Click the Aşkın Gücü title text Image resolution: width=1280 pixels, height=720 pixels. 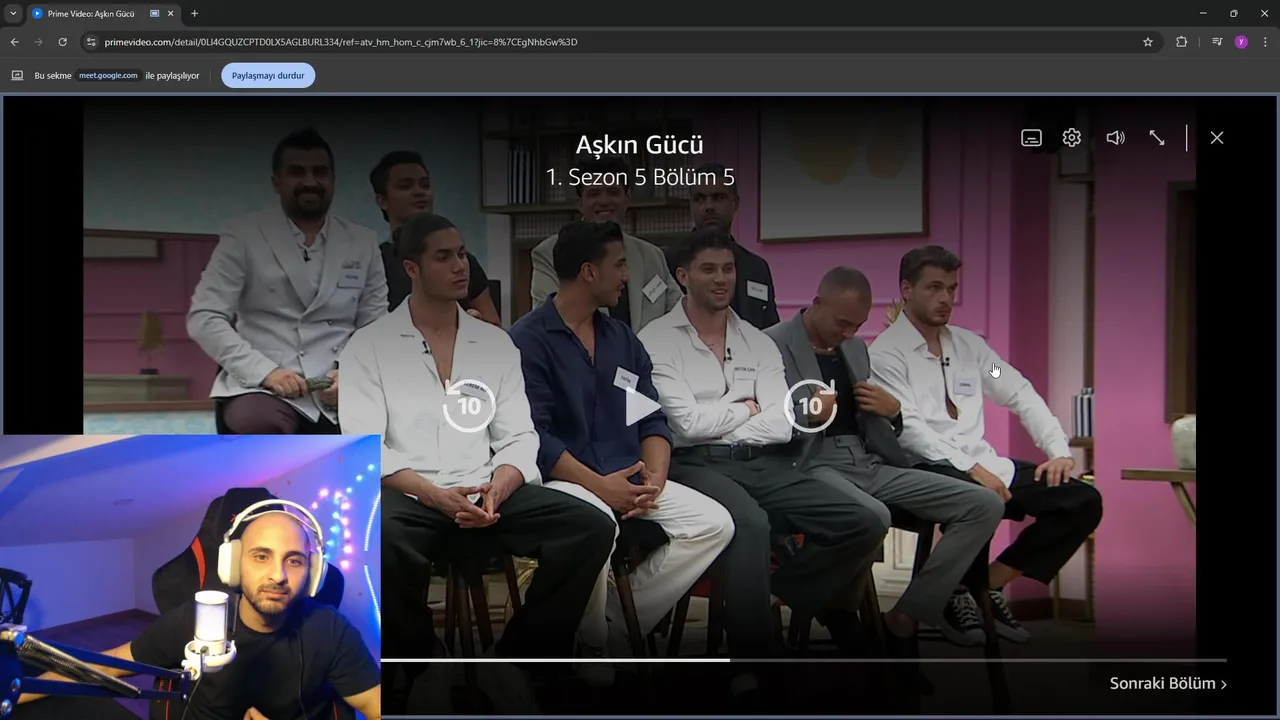639,144
